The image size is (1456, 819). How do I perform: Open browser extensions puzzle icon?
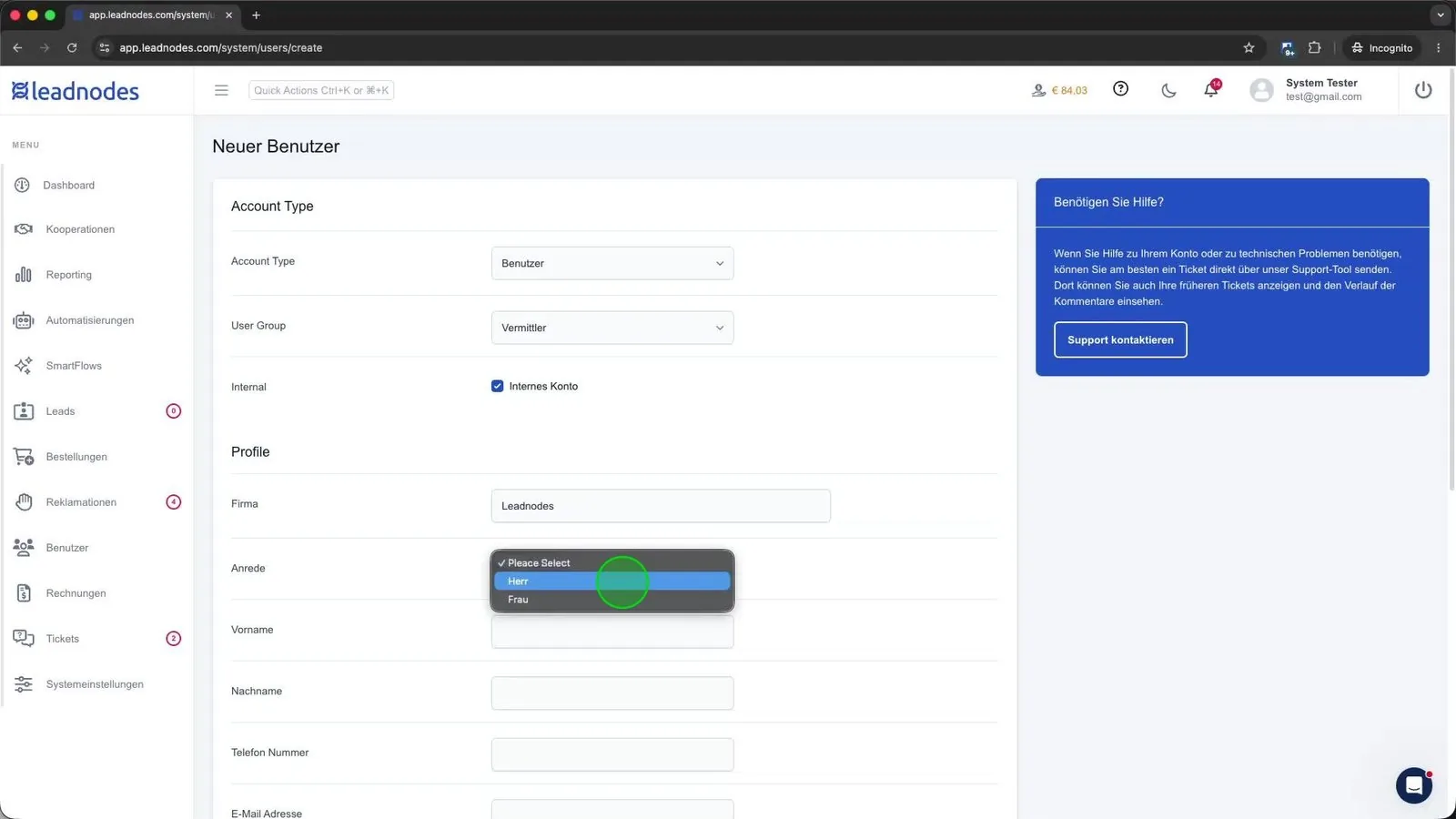point(1314,47)
